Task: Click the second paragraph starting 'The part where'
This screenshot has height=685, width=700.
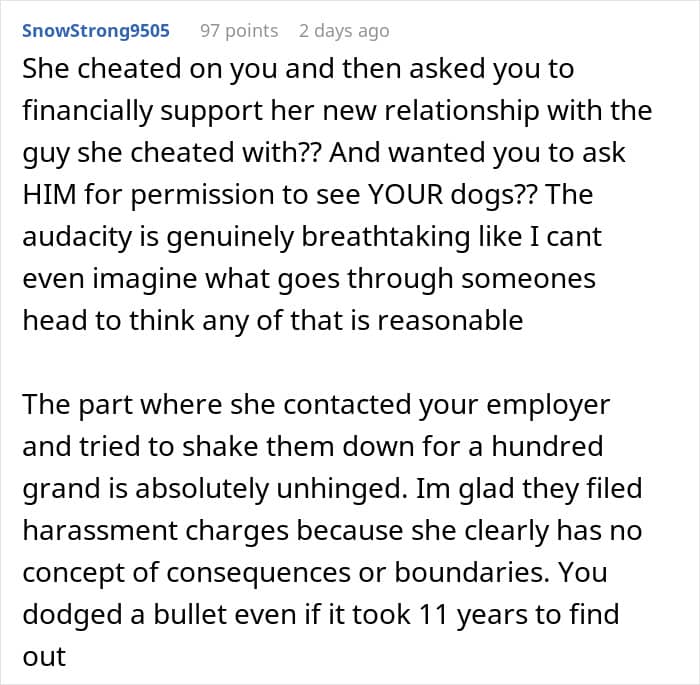Action: pyautogui.click(x=330, y=531)
